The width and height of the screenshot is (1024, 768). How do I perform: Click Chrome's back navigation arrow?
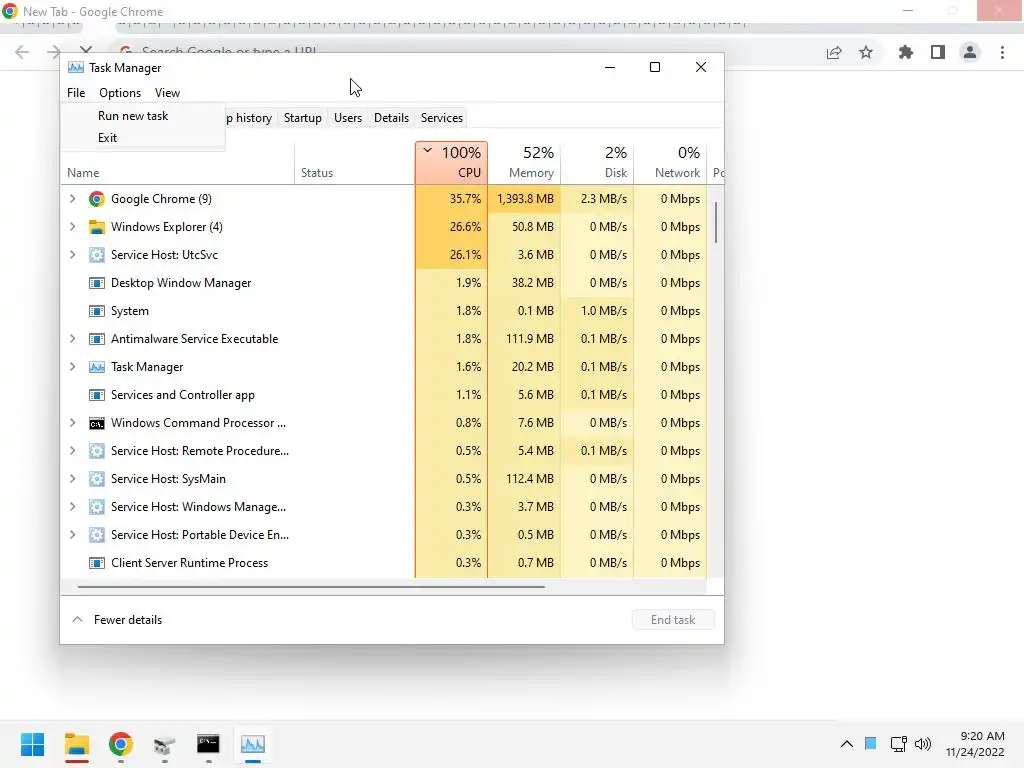tap(22, 52)
